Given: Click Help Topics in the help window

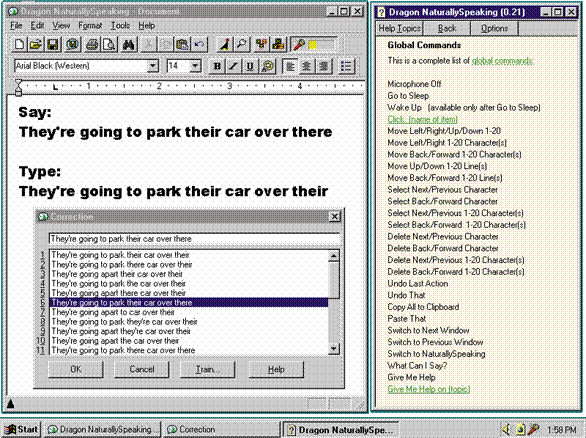Looking at the screenshot, I should pyautogui.click(x=399, y=28).
